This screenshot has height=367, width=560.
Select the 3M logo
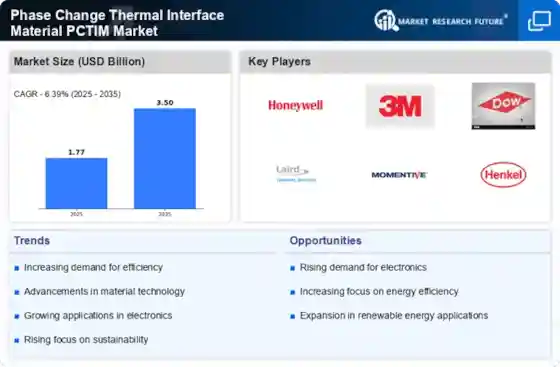tap(400, 106)
